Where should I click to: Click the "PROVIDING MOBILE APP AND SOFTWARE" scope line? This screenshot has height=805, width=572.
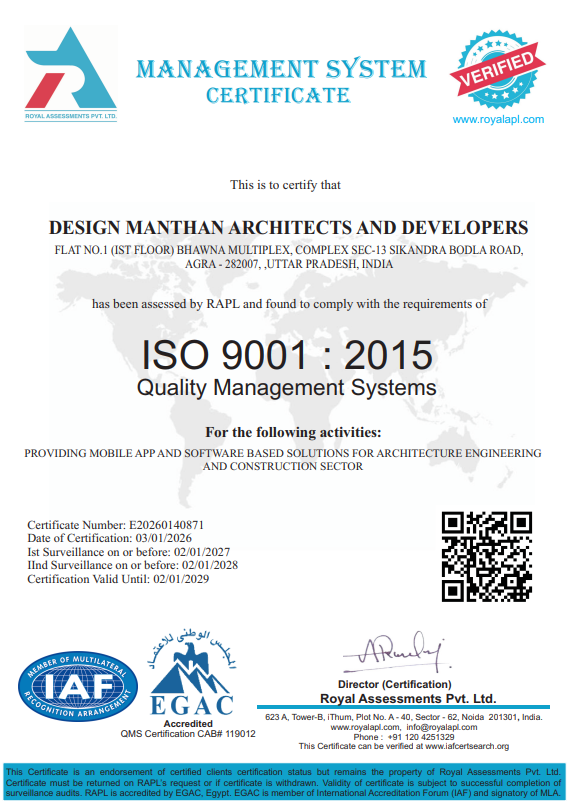[283, 453]
